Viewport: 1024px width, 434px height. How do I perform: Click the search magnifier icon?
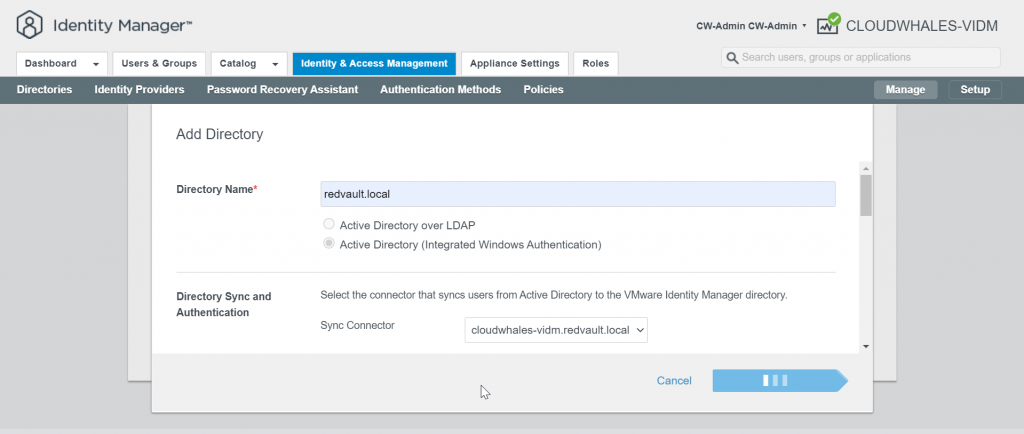[x=732, y=57]
